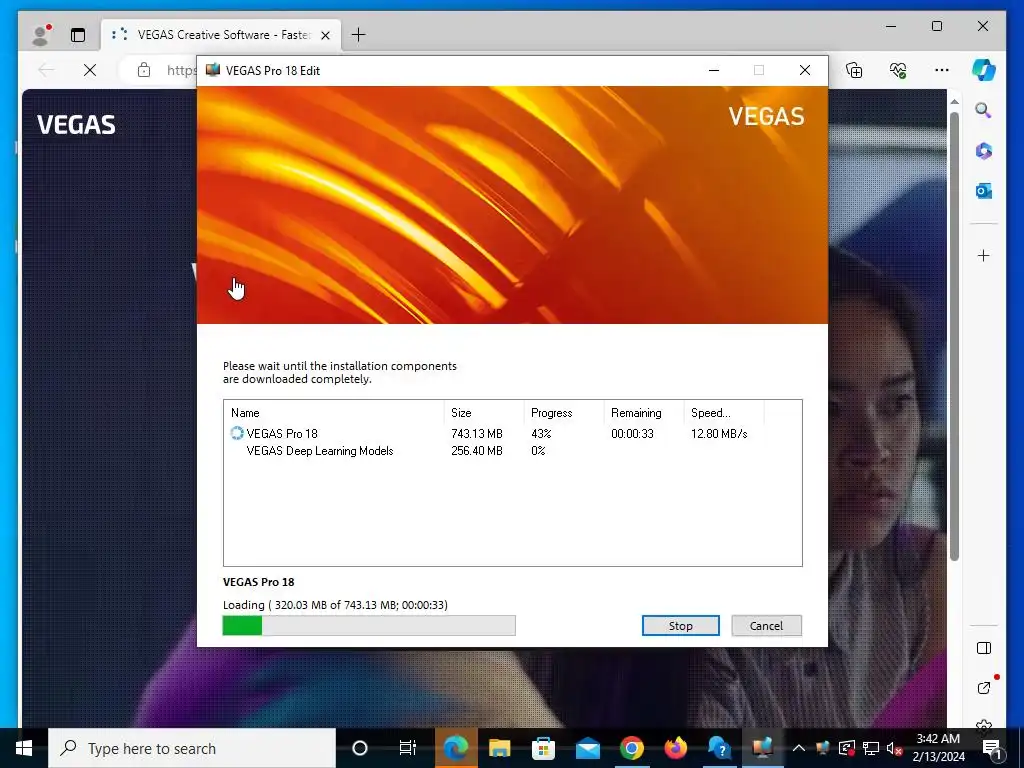
Task: Click the green download progress bar
Action: coord(369,626)
